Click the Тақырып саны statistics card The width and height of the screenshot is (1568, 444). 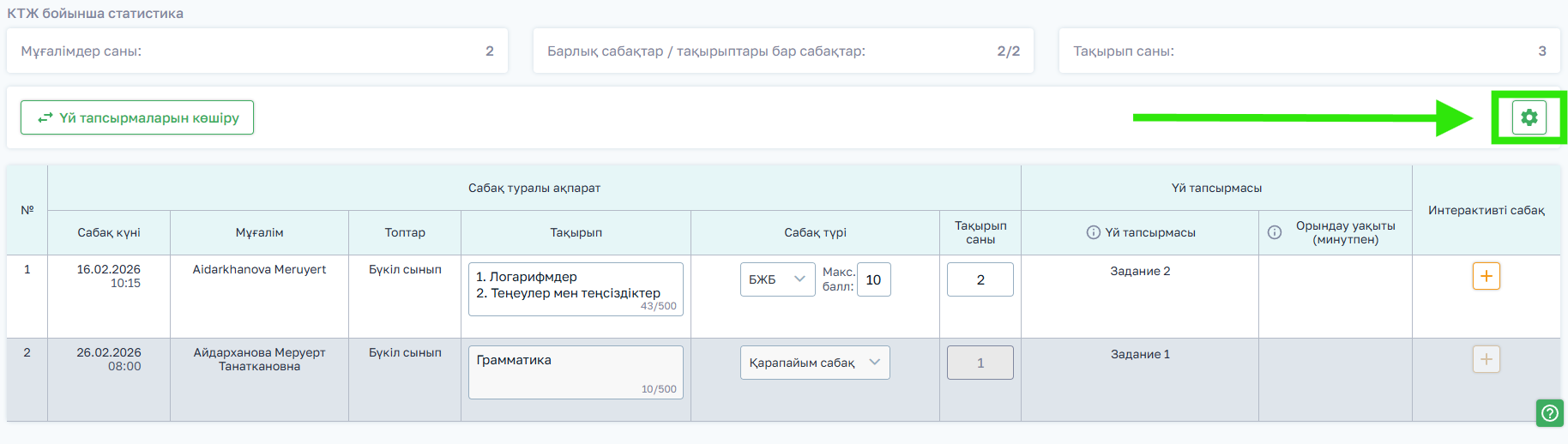pyautogui.click(x=1309, y=51)
